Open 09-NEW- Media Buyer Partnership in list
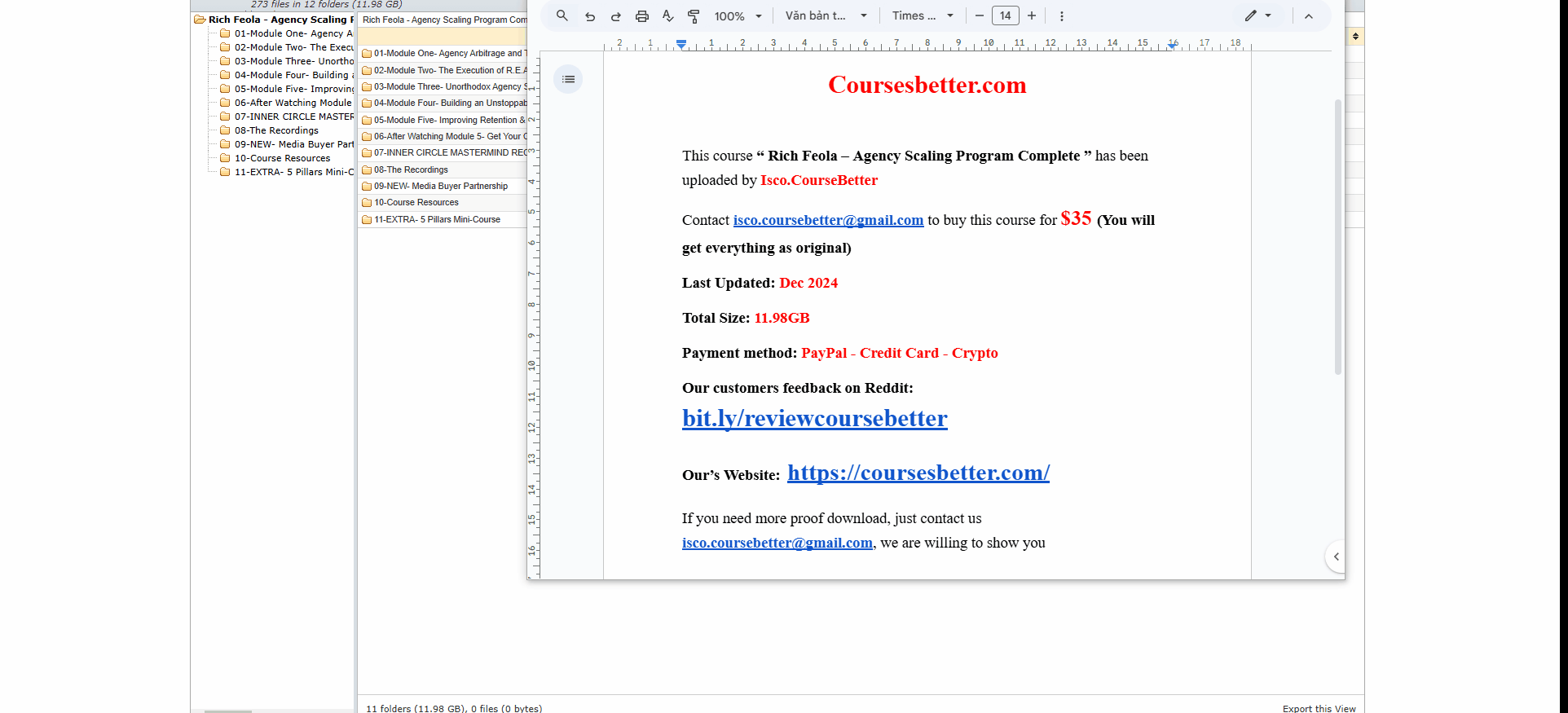 (x=435, y=186)
